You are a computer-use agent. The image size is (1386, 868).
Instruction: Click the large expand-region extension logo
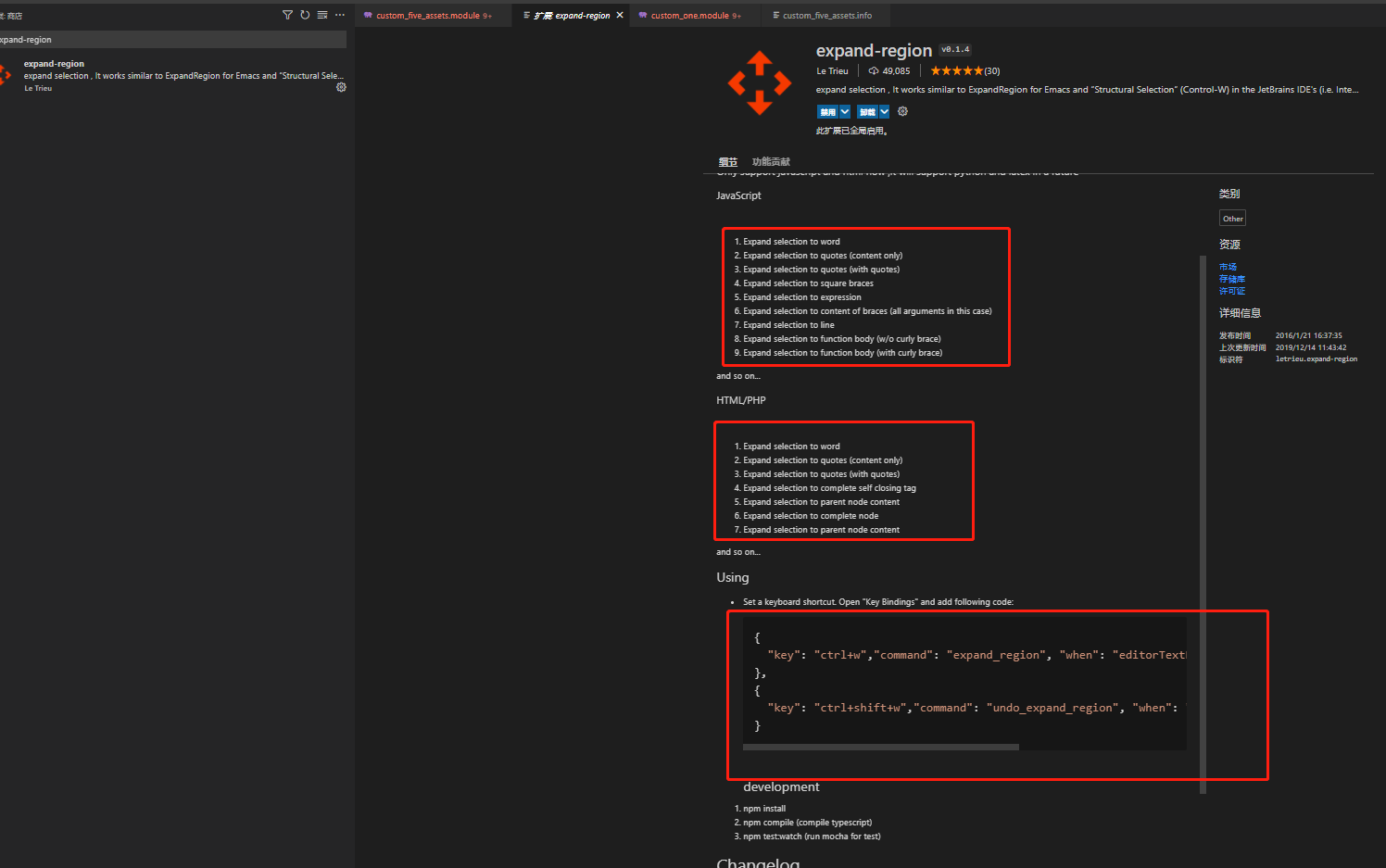759,83
